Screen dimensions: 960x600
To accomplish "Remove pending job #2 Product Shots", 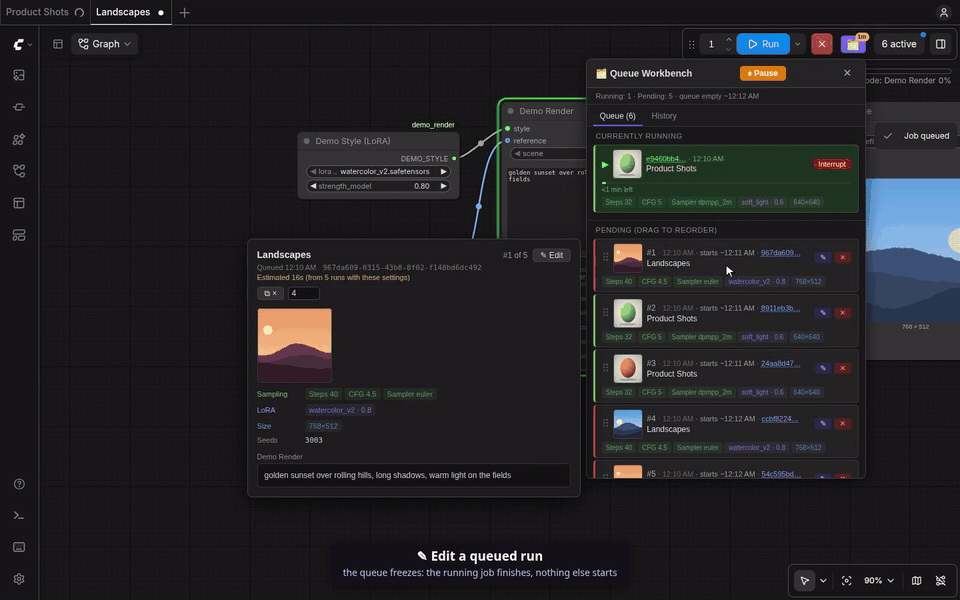I will (x=842, y=313).
